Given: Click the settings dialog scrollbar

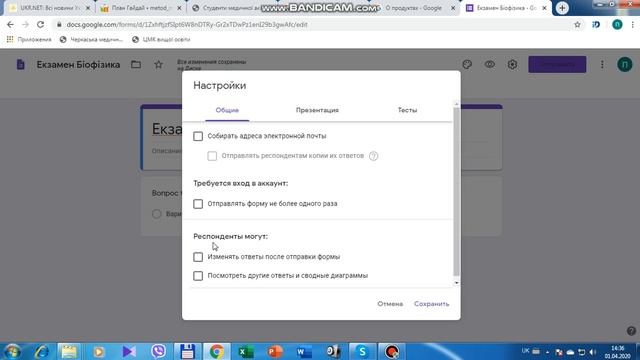Looking at the screenshot, I should click(456, 192).
